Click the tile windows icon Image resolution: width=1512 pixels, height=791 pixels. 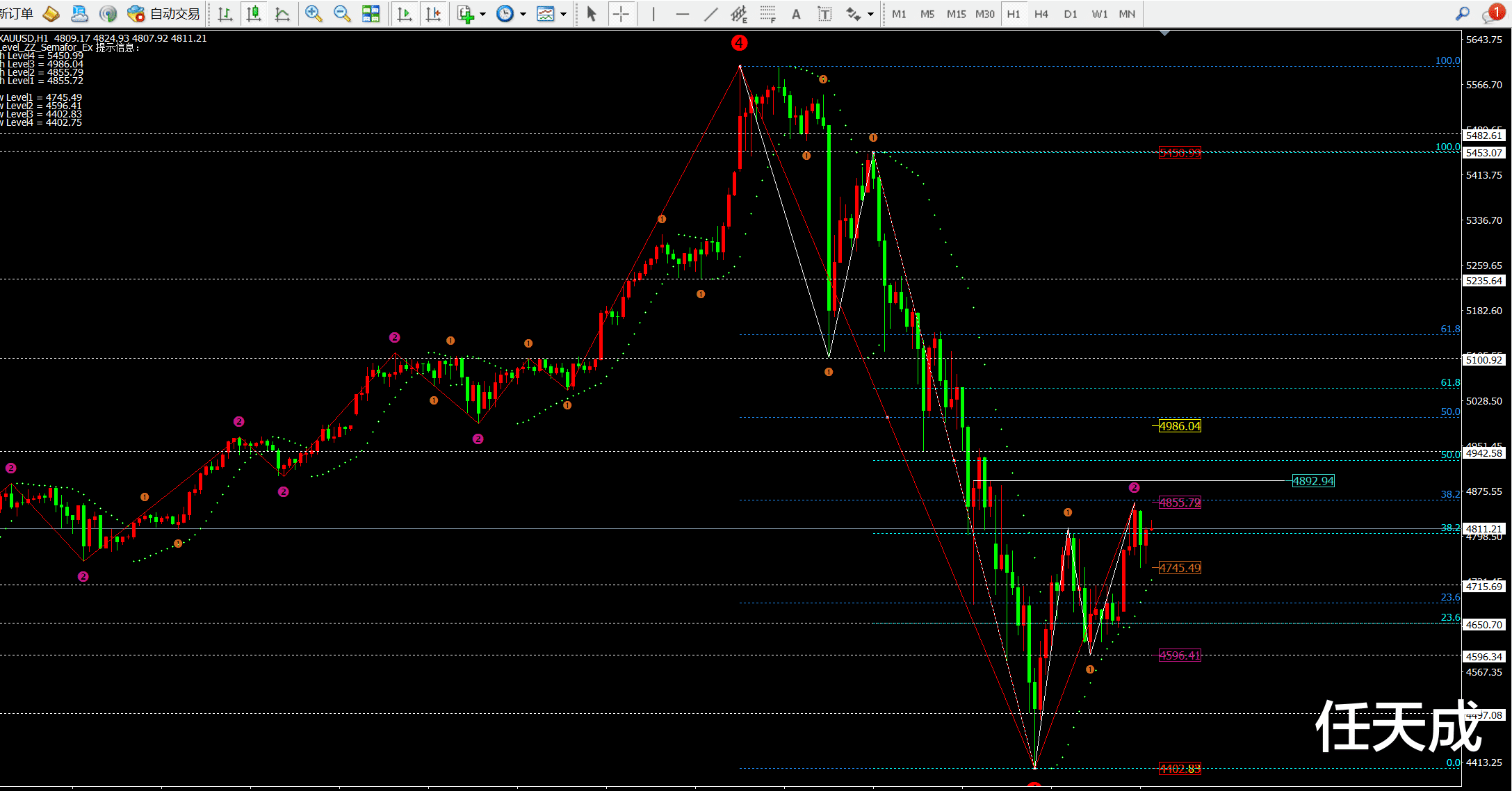point(371,14)
